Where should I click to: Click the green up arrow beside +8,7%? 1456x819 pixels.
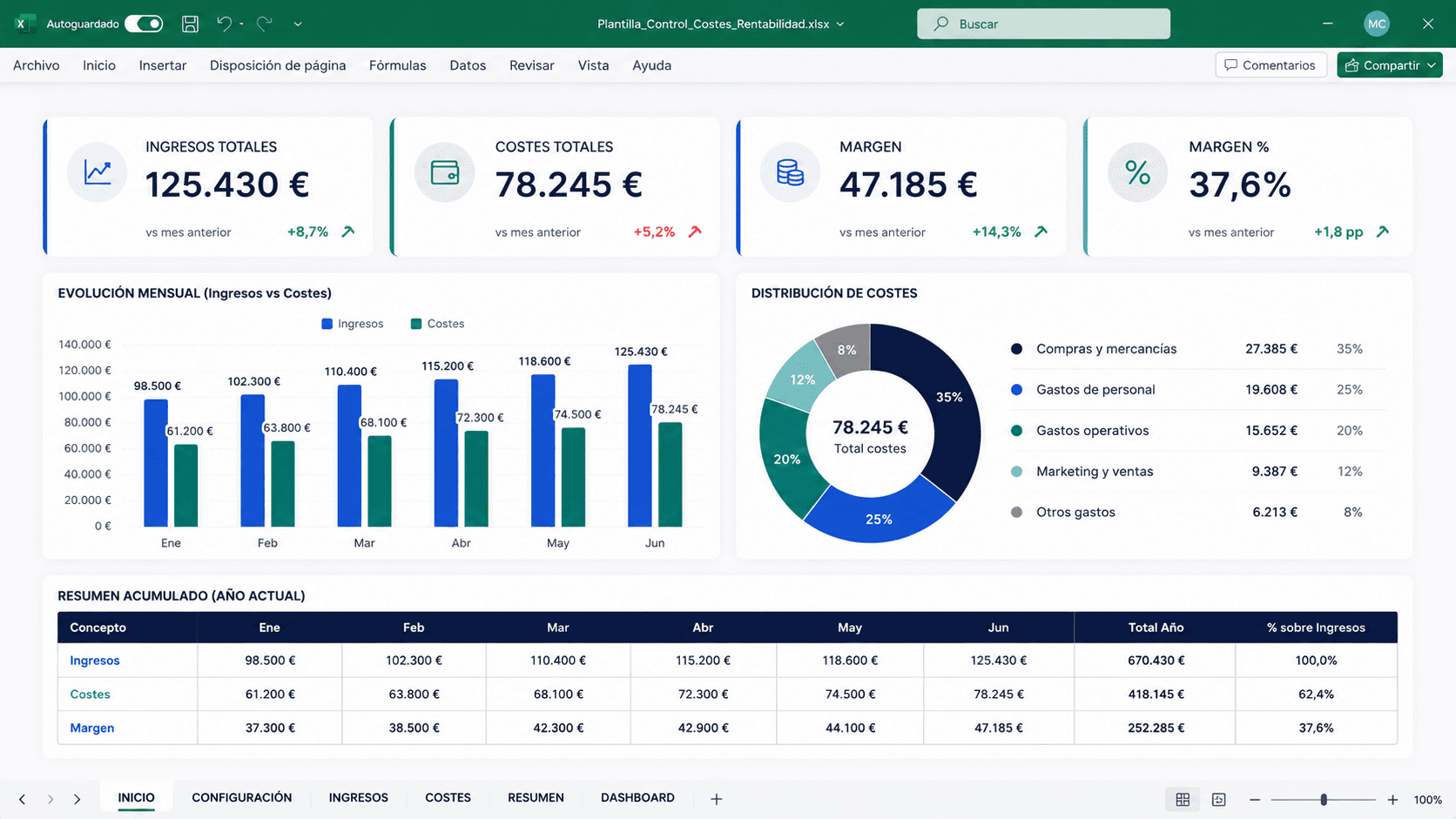click(348, 232)
